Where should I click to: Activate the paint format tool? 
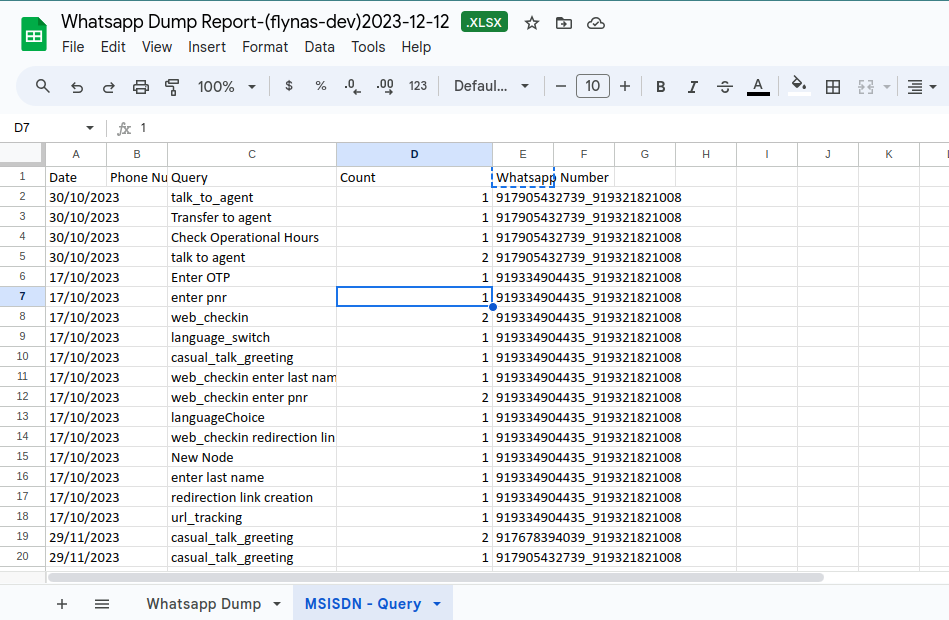point(171,87)
